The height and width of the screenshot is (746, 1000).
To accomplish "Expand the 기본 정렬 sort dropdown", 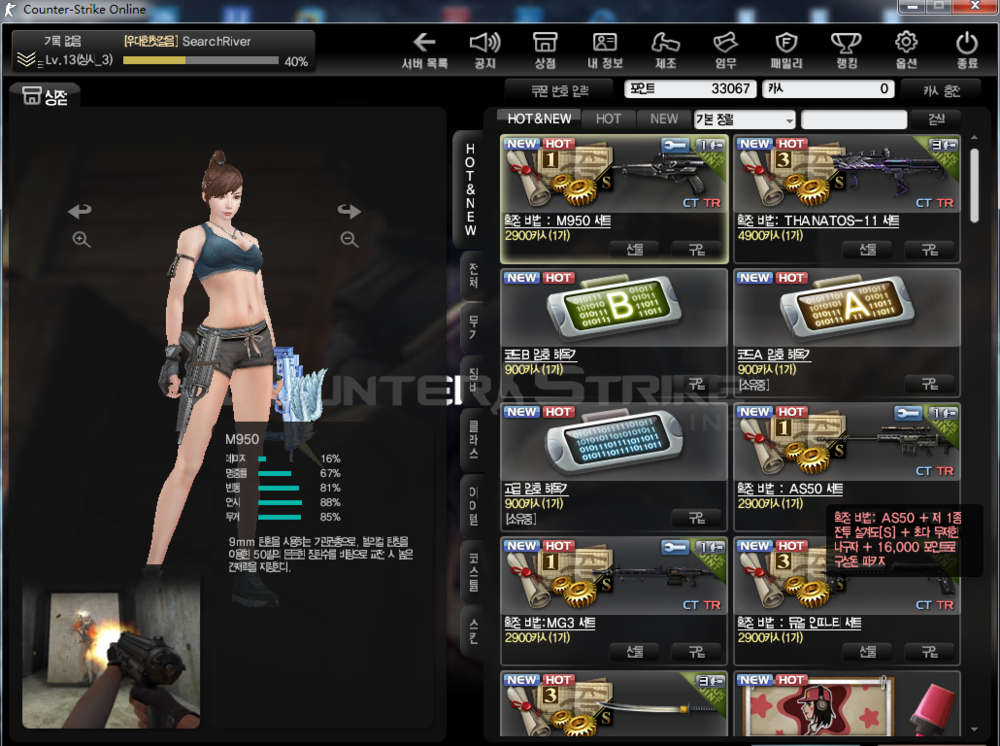I will pyautogui.click(x=745, y=119).
